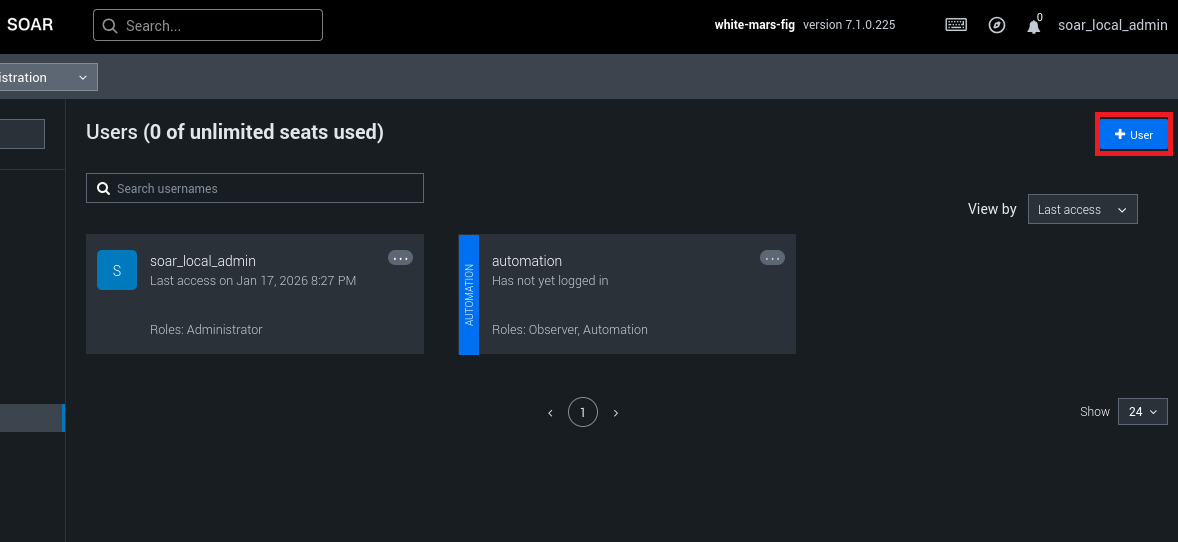Expand the View by Last access dropdown

coord(1082,209)
